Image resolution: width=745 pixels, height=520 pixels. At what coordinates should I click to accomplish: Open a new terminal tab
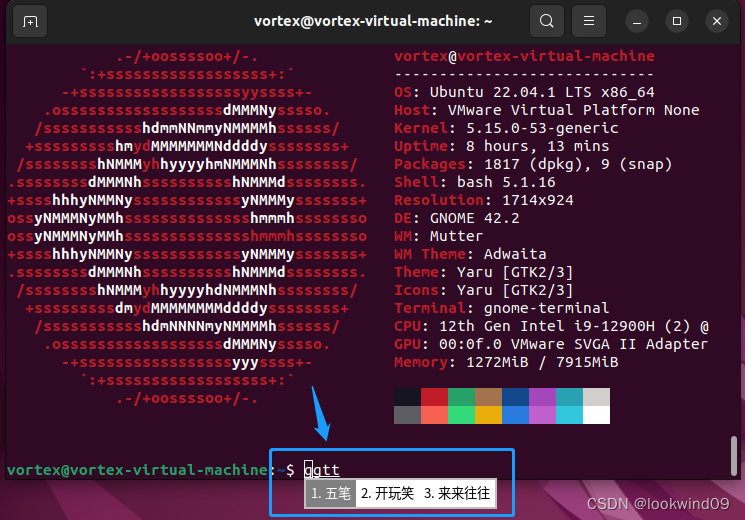(30, 21)
